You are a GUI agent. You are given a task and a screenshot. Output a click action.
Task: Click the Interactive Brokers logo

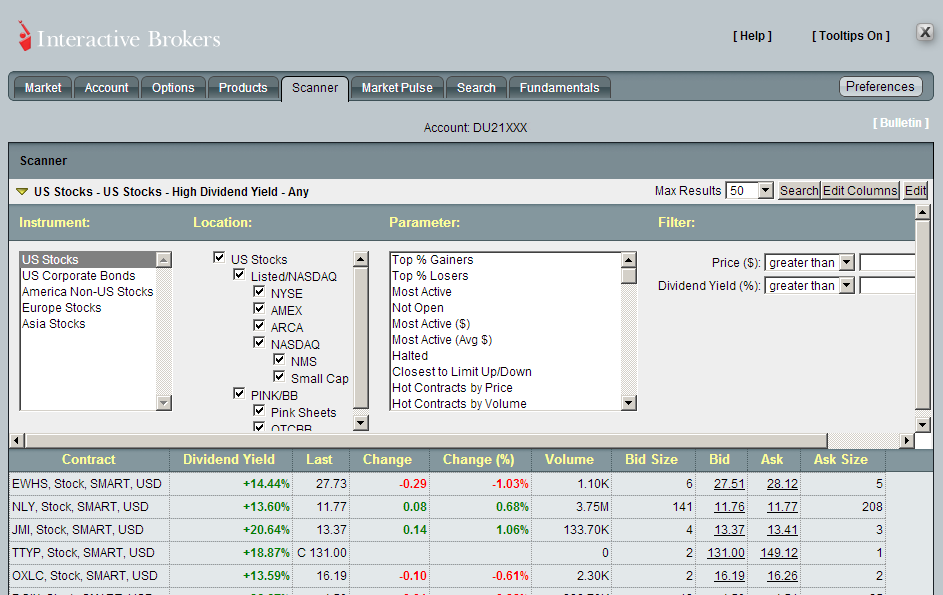pos(119,37)
